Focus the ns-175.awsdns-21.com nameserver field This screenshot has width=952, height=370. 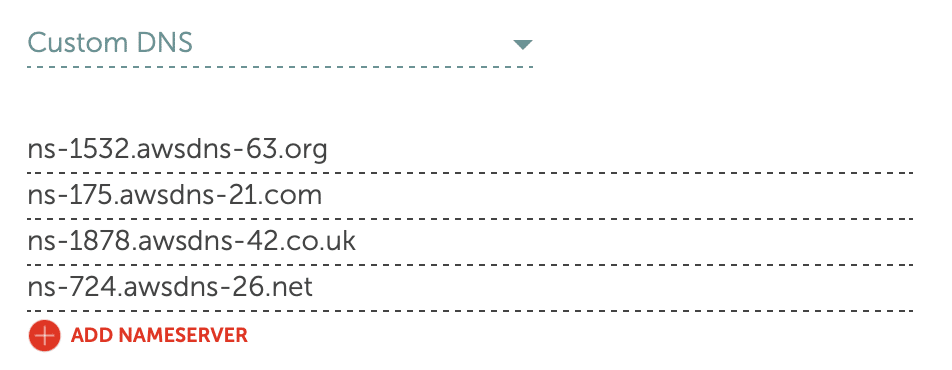(471, 196)
